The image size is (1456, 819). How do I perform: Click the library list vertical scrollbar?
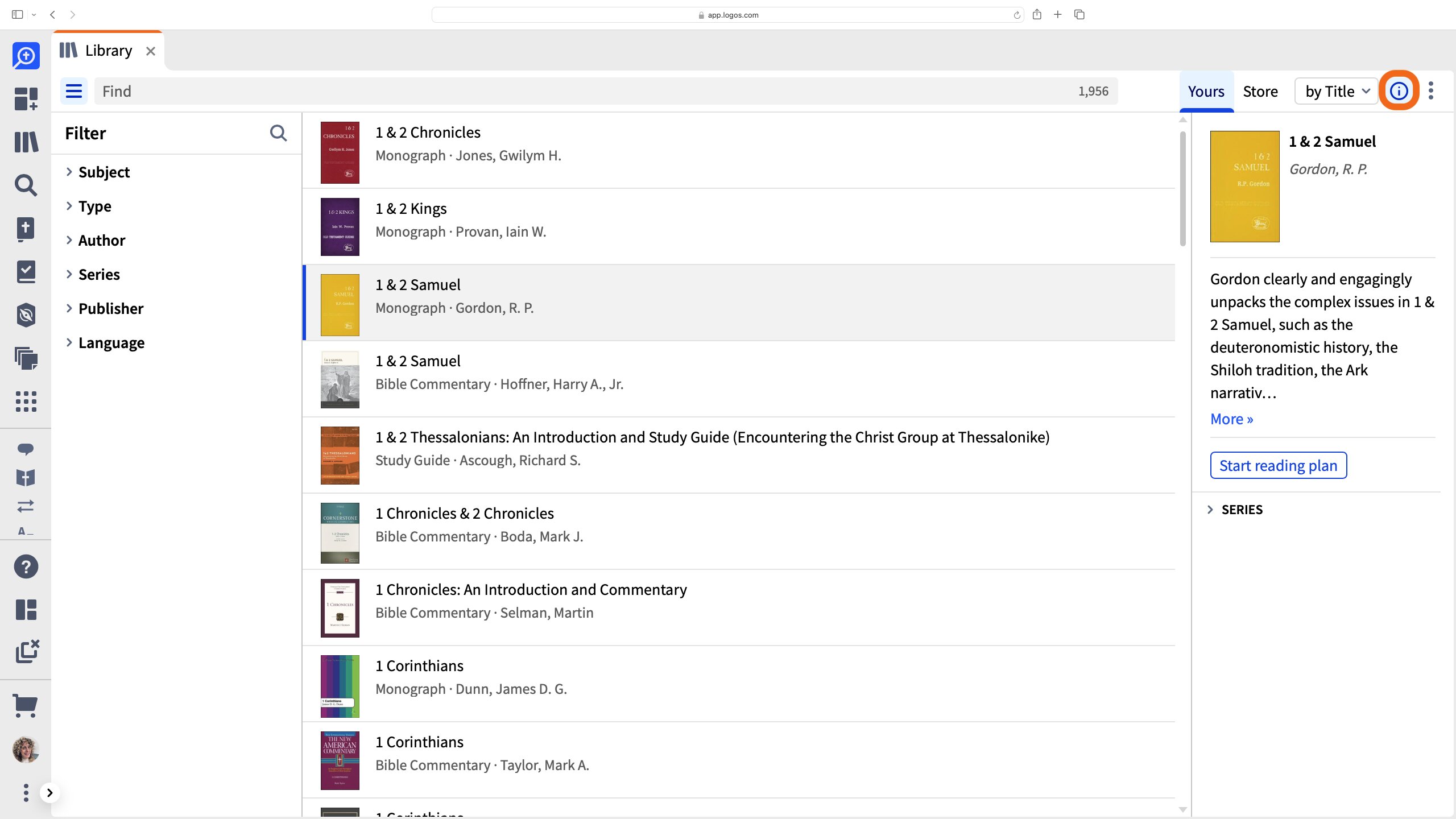point(1183,189)
